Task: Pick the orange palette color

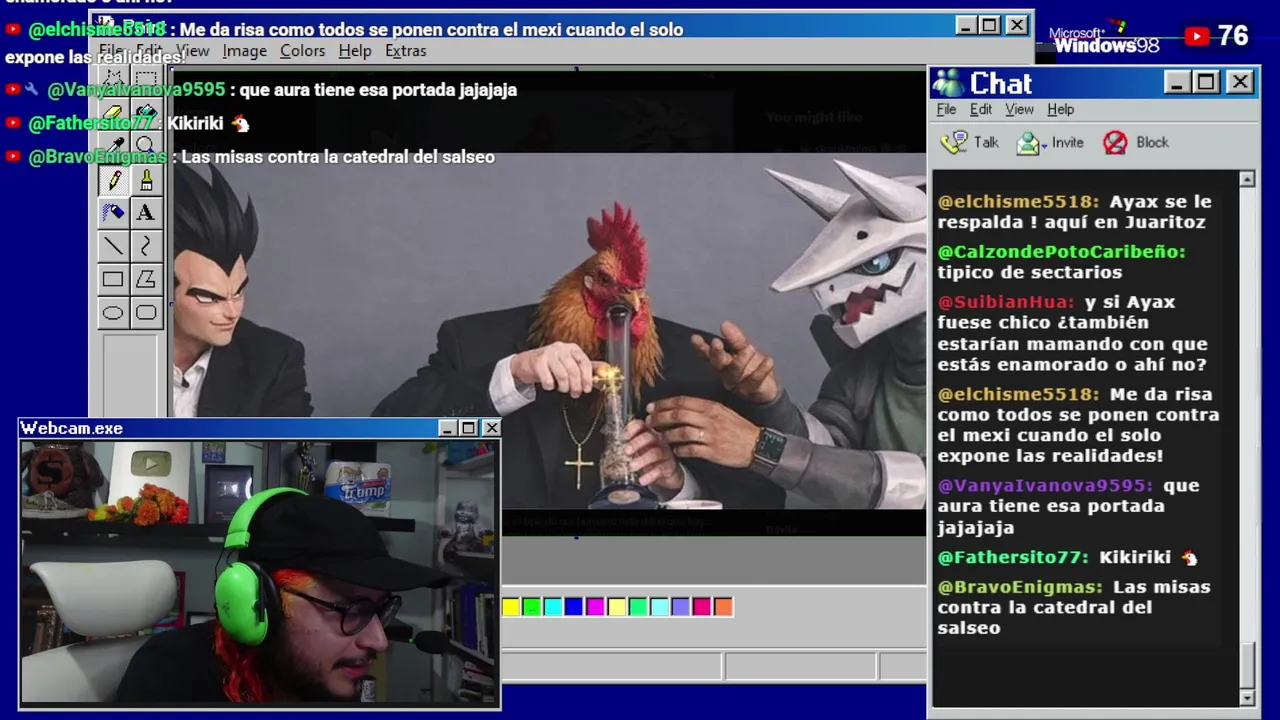Action: click(x=723, y=607)
